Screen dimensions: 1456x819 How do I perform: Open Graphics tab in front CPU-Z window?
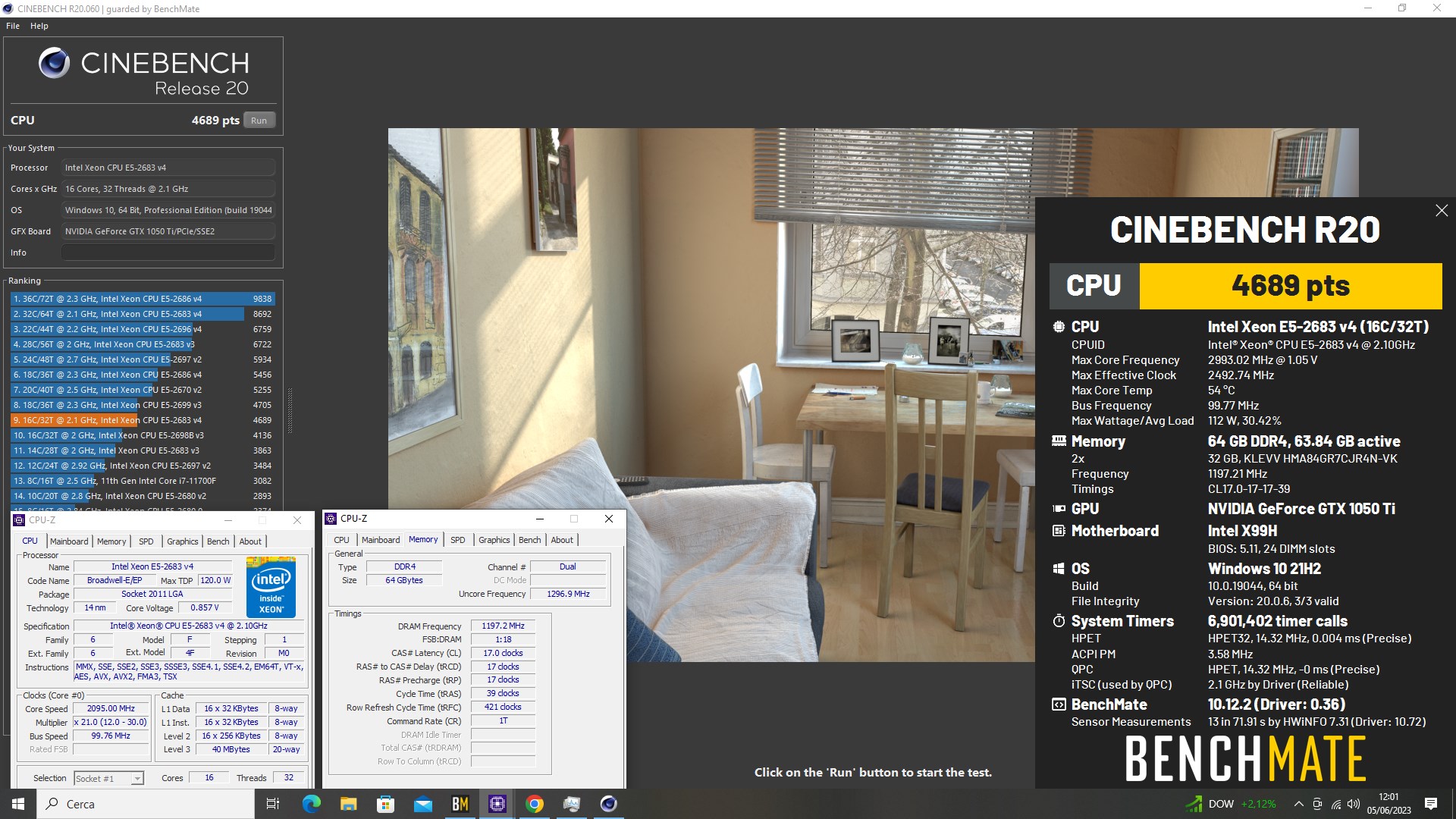click(494, 540)
